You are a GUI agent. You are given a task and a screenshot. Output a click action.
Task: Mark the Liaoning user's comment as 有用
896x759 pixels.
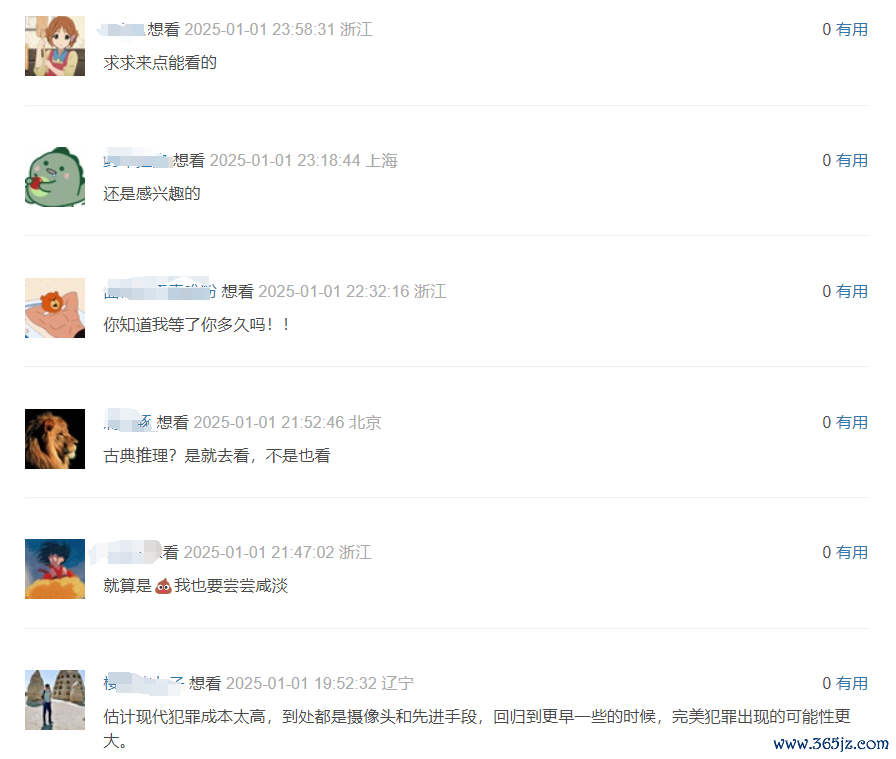tap(852, 683)
